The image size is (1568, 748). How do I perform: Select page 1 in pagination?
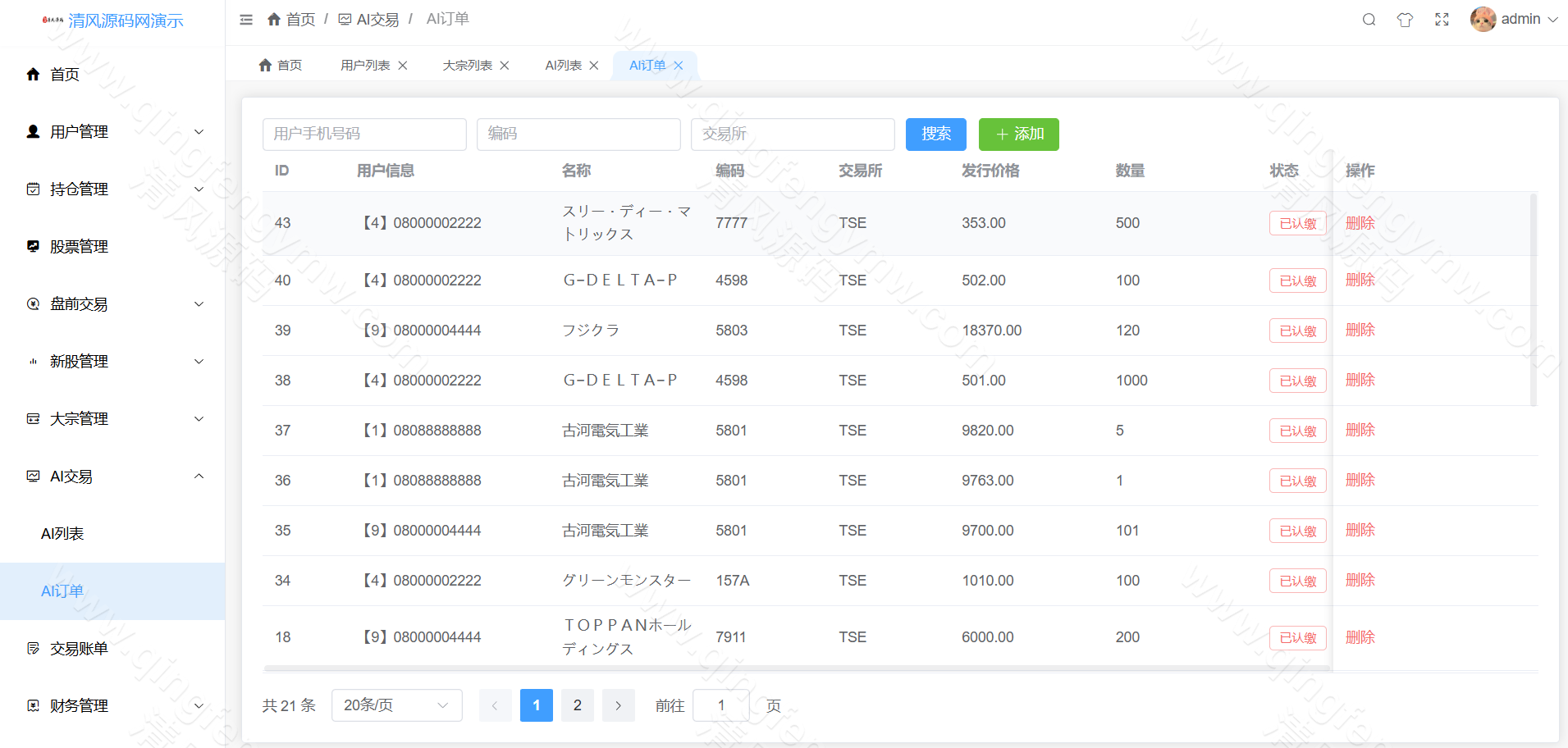(537, 705)
